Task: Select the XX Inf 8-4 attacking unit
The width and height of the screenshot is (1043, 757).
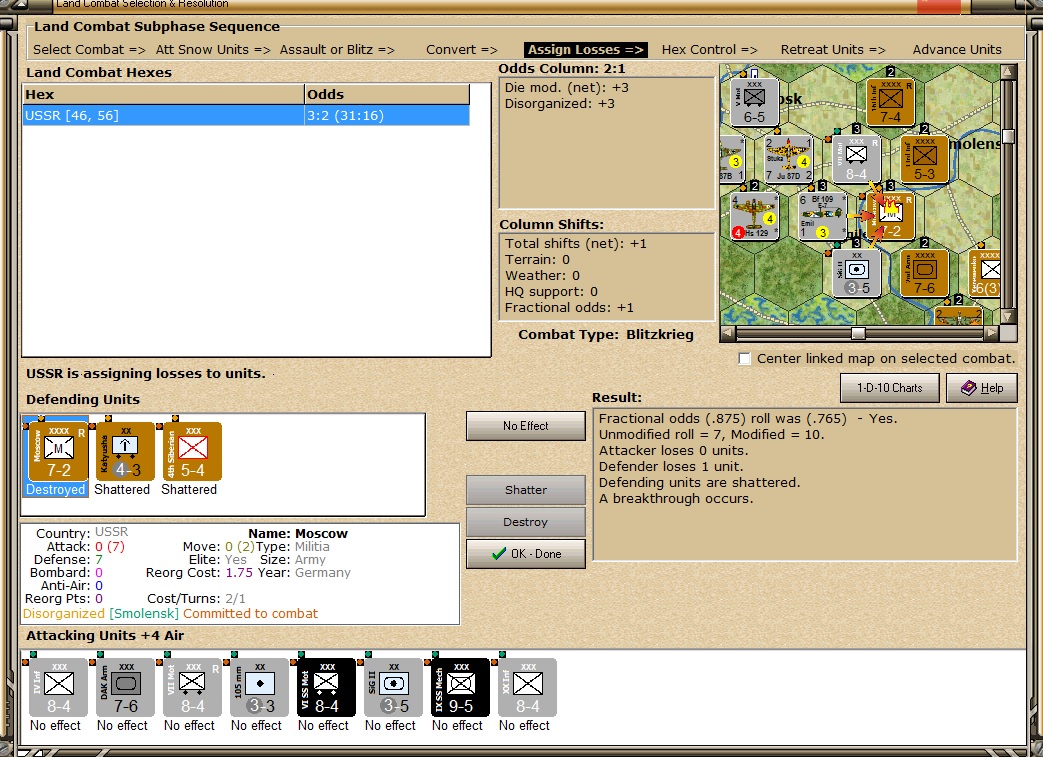Action: click(x=527, y=687)
